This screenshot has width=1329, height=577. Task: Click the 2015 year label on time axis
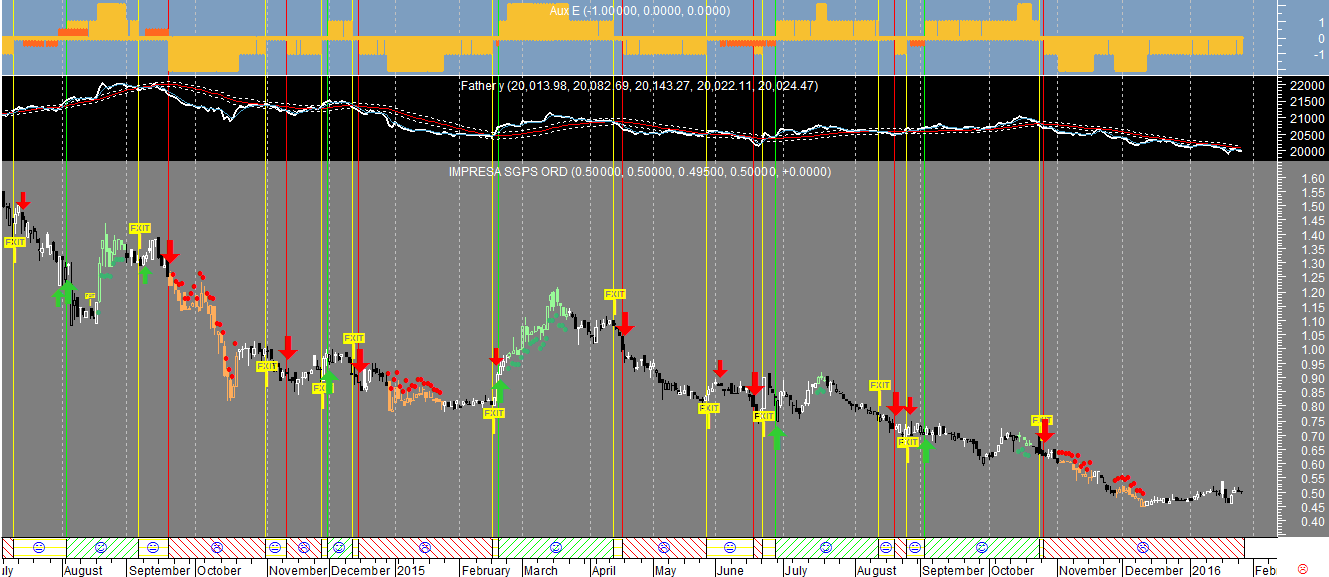click(x=412, y=570)
